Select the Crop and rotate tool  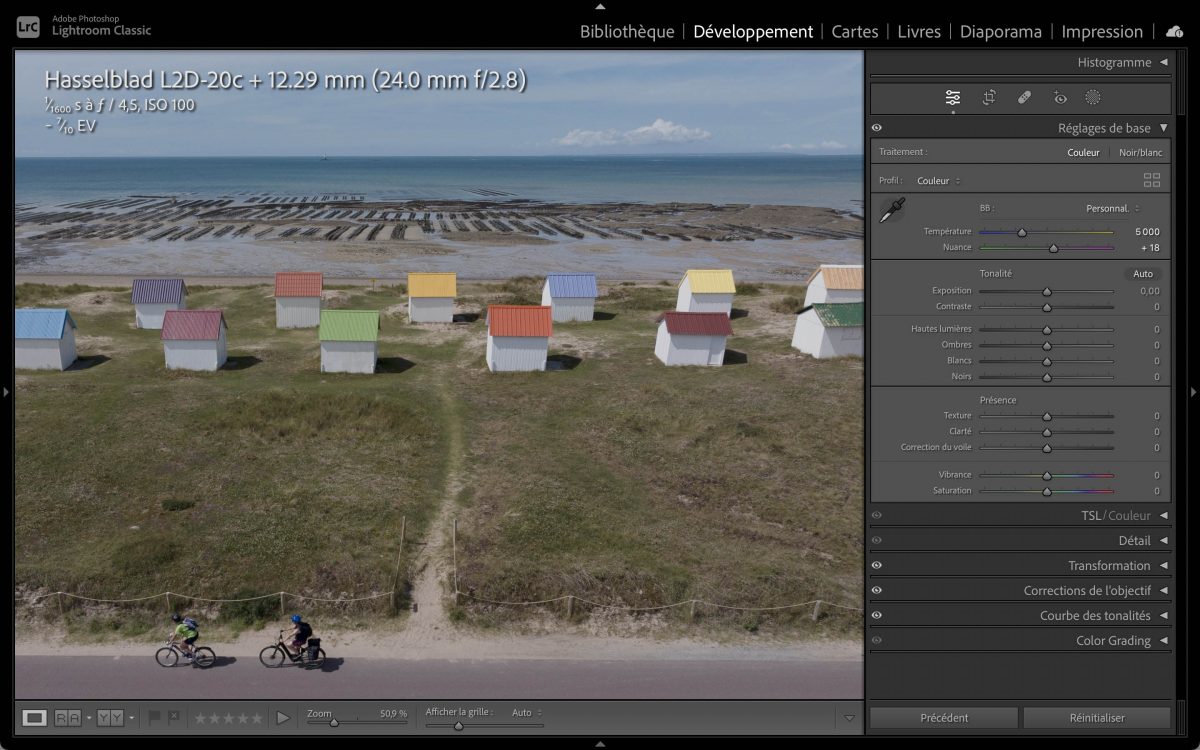click(989, 98)
